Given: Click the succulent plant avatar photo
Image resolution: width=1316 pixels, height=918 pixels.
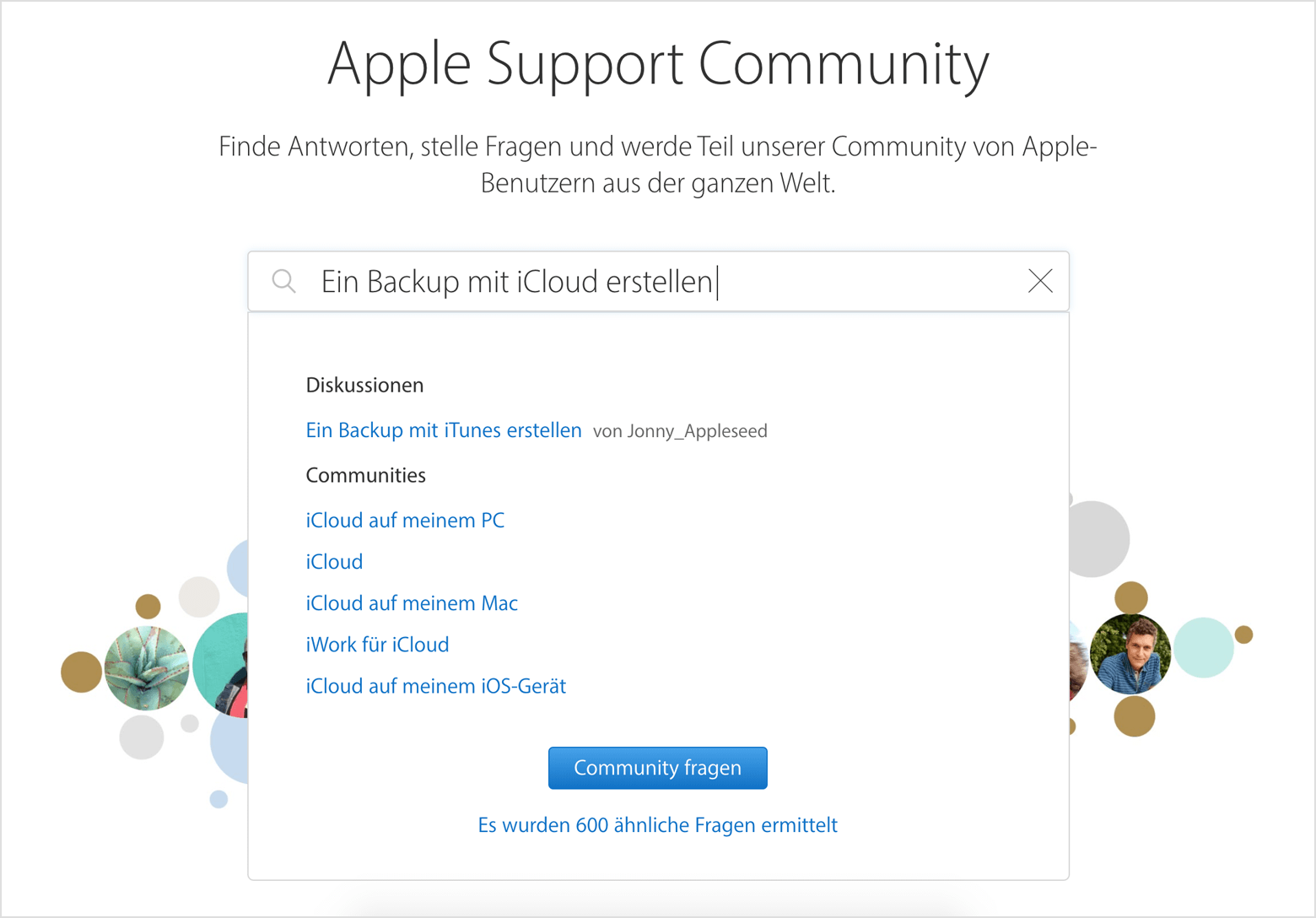Looking at the screenshot, I should point(147,668).
